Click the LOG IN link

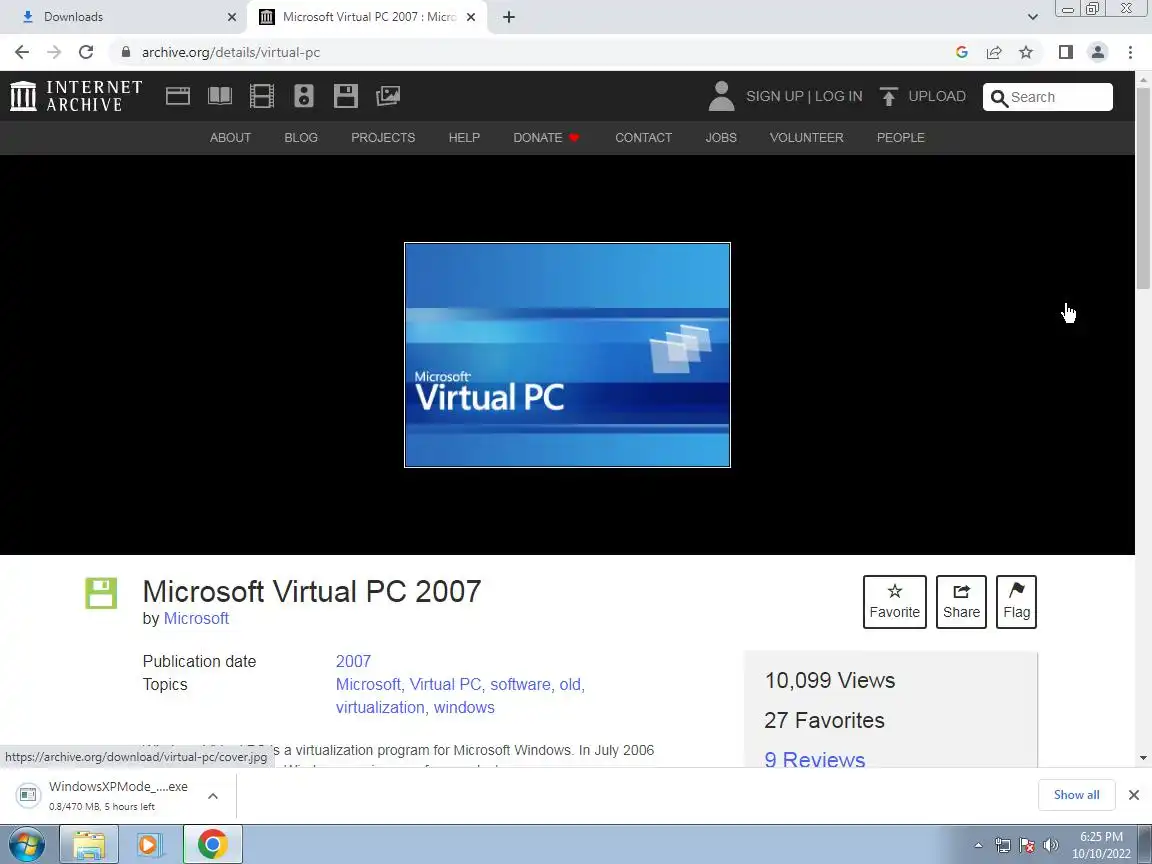pos(838,96)
